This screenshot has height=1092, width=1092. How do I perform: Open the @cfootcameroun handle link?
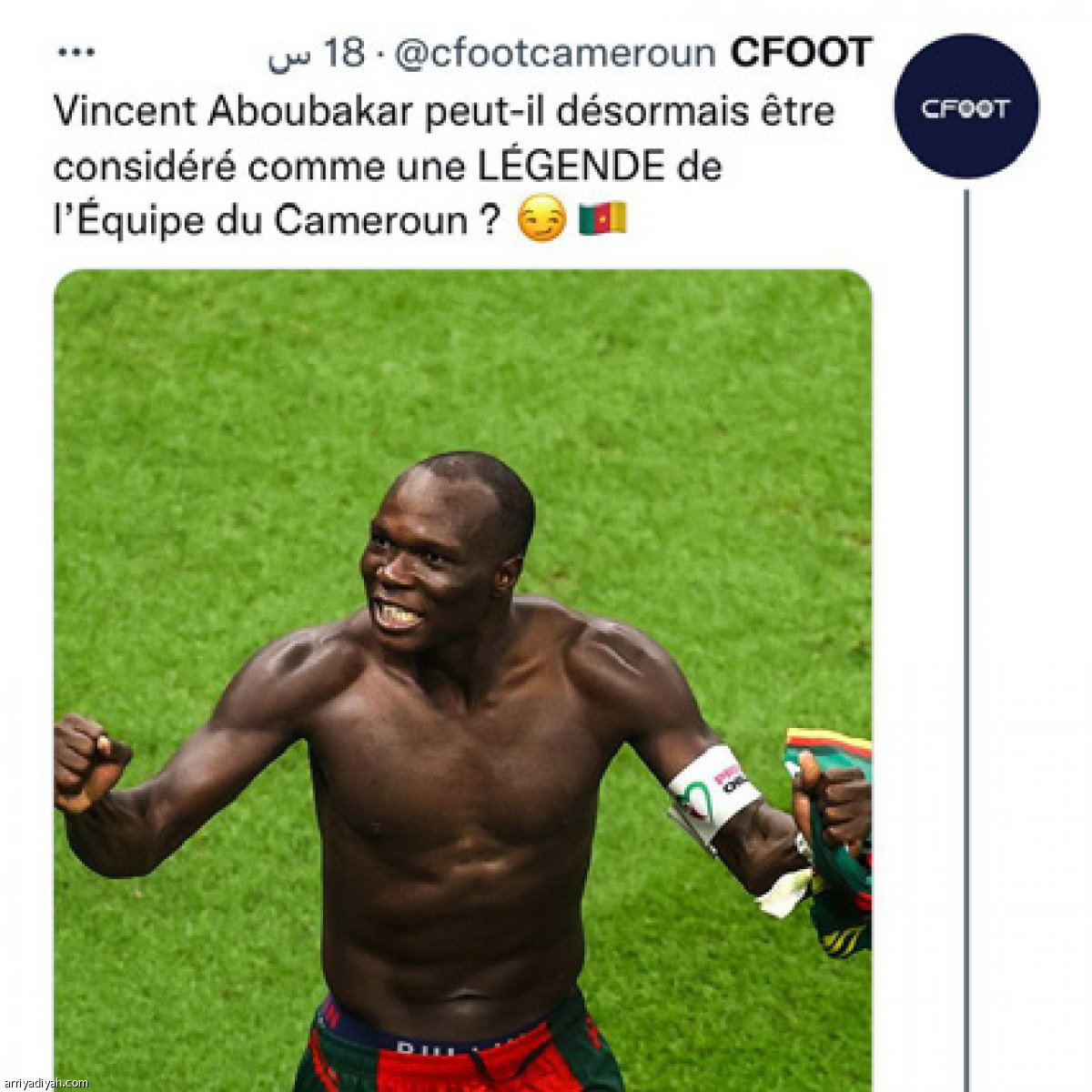(x=556, y=55)
